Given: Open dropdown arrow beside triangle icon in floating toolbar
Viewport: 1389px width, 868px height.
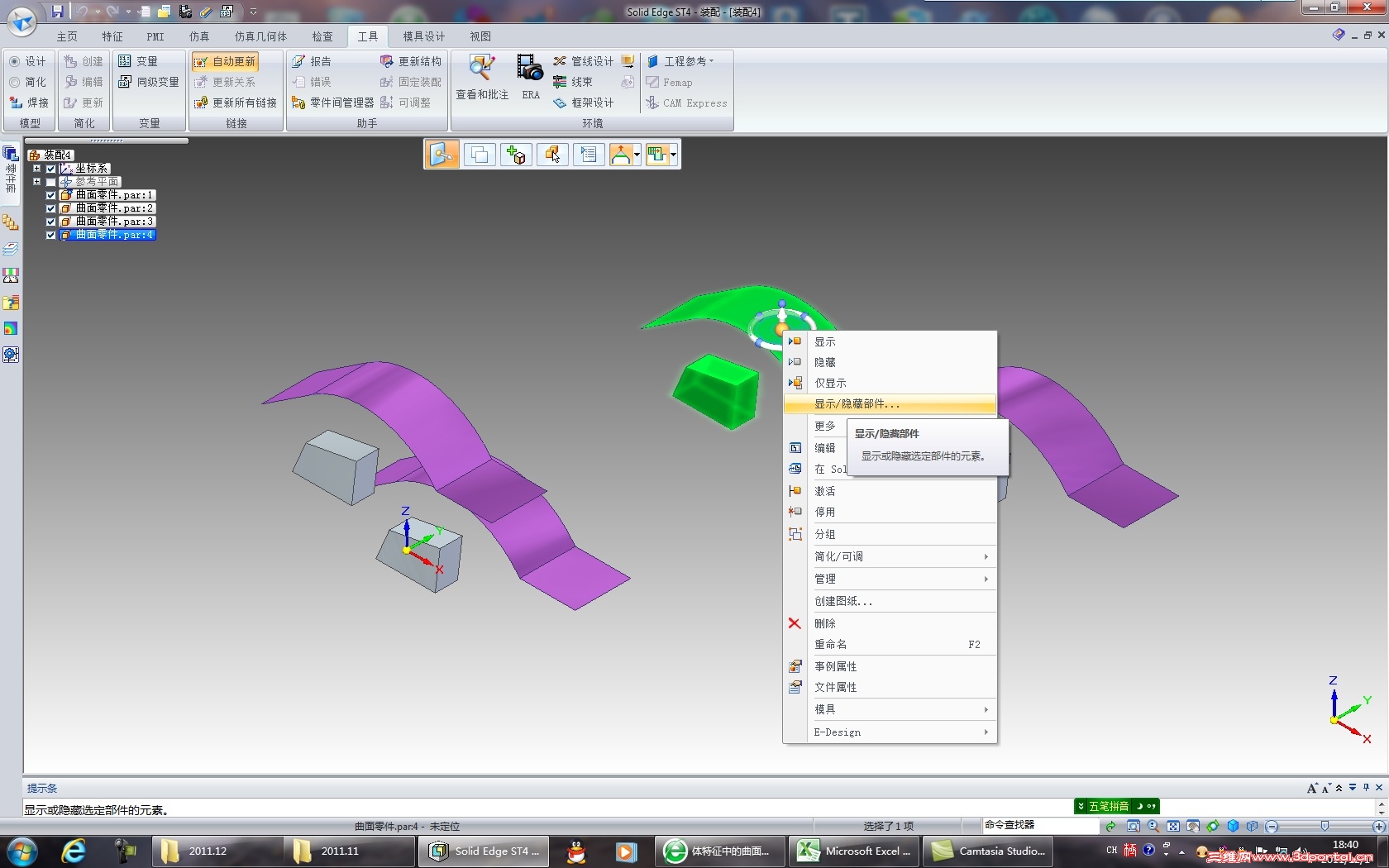Looking at the screenshot, I should pyautogui.click(x=637, y=155).
